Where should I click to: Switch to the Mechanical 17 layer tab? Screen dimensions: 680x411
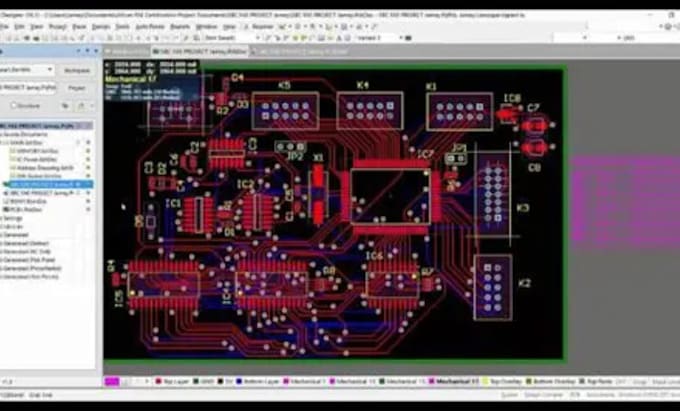point(454,382)
